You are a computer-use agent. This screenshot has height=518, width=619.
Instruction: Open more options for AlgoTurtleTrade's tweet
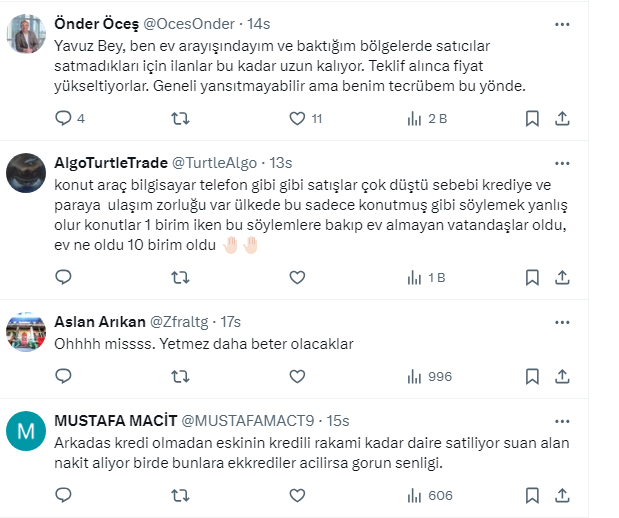[562, 163]
